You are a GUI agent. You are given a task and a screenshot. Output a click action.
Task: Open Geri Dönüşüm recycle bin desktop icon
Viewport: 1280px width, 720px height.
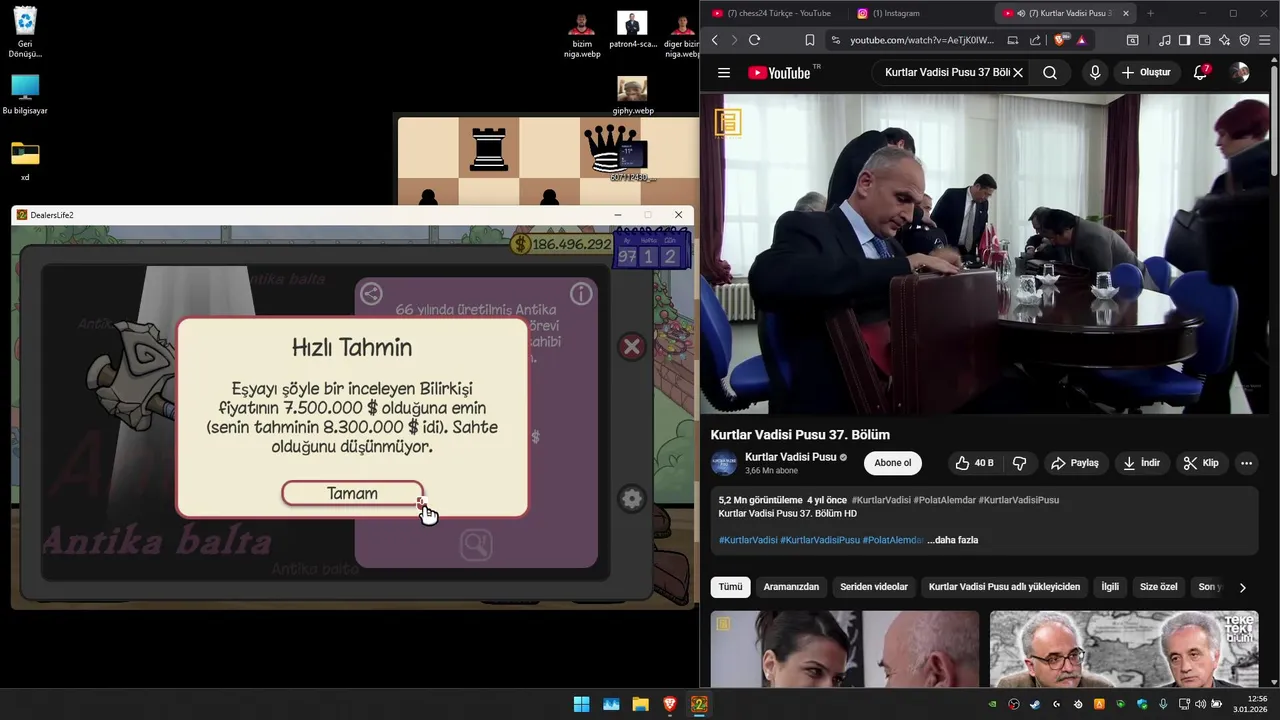coord(25,33)
